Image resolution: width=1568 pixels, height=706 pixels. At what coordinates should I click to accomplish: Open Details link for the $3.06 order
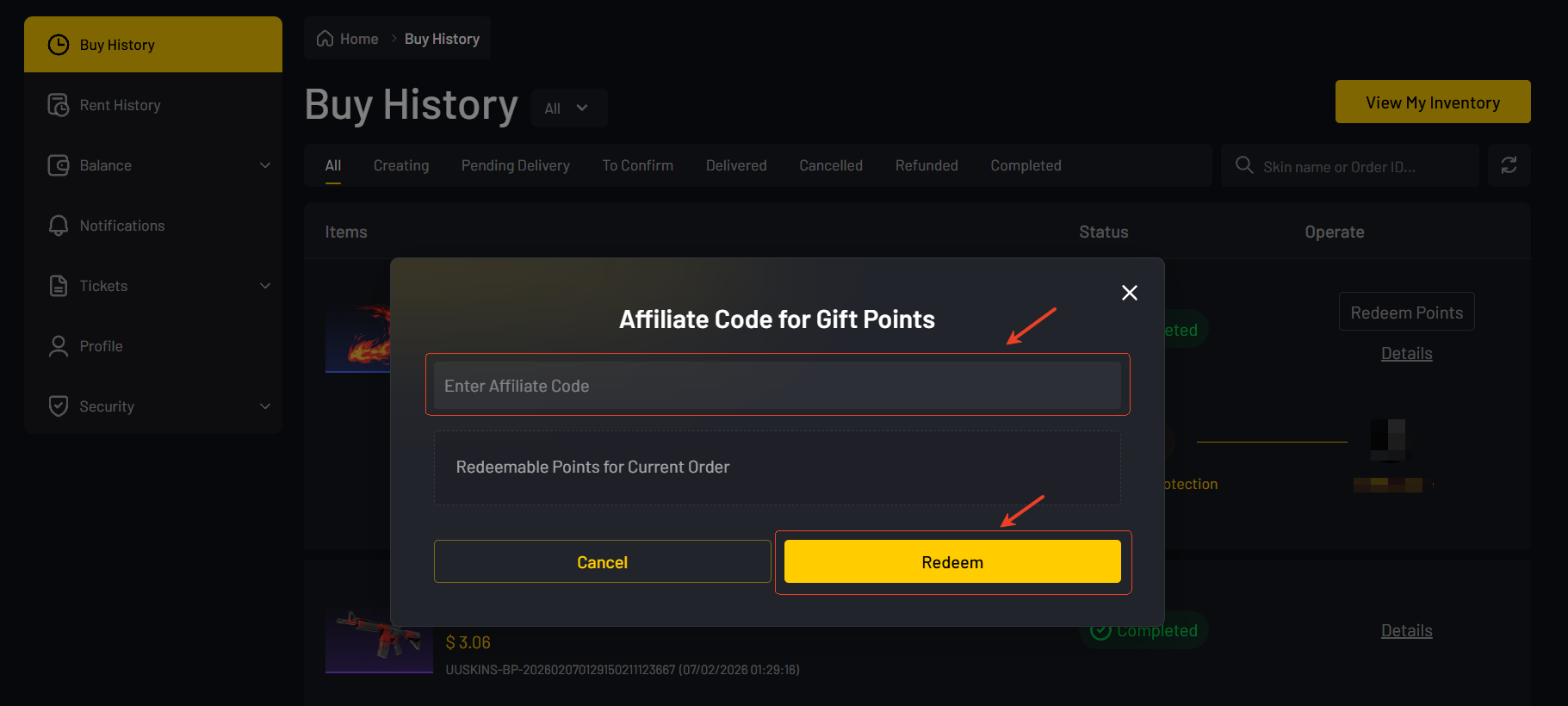coord(1406,631)
